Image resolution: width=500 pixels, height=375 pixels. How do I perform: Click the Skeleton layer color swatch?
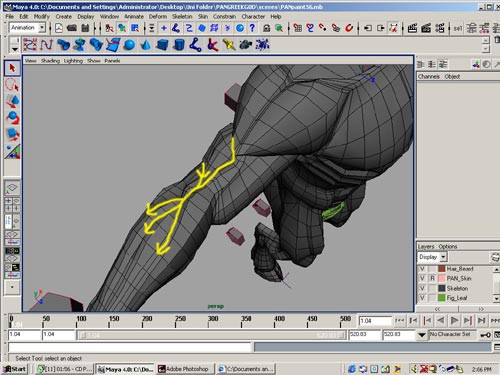tap(442, 288)
